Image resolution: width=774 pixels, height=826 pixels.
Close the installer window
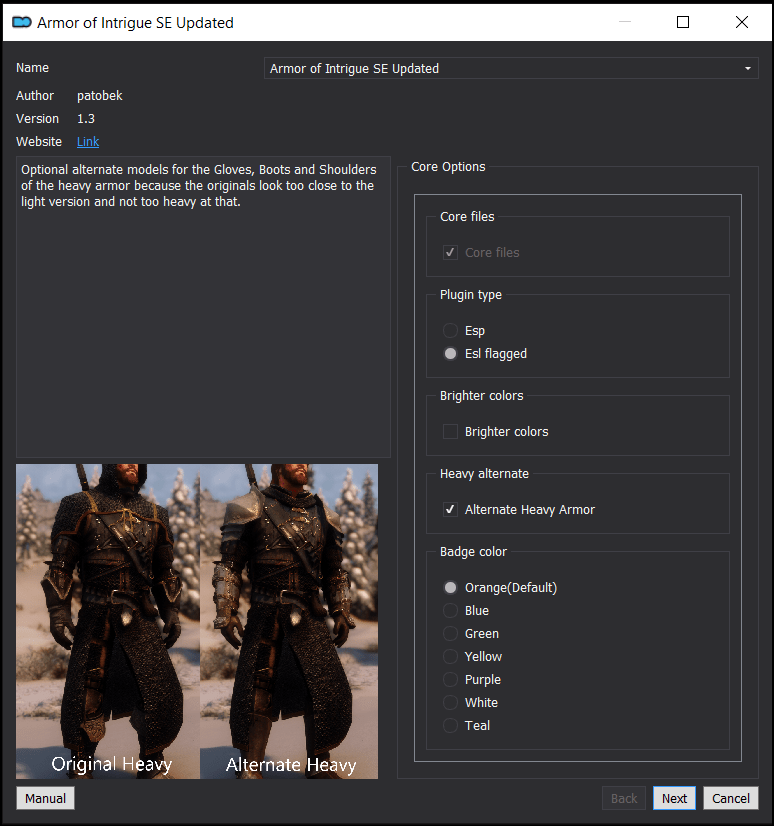click(742, 22)
